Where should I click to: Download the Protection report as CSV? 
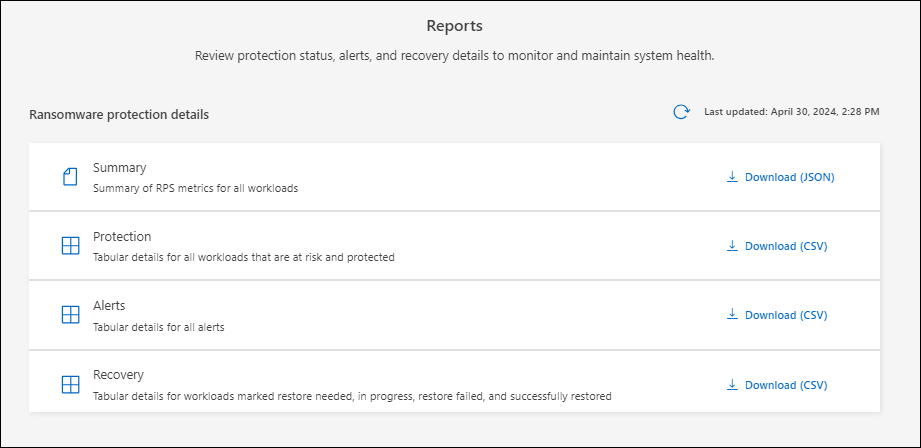pyautogui.click(x=786, y=246)
